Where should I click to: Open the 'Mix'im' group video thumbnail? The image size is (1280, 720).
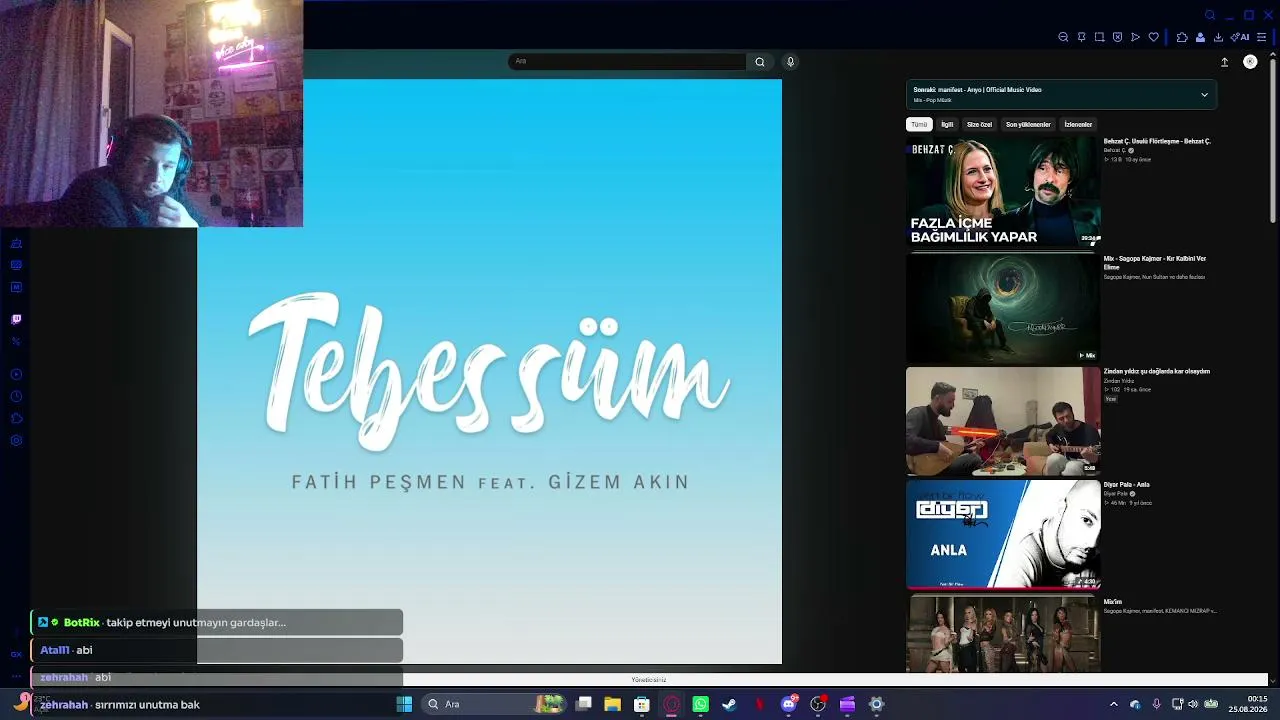1003,634
